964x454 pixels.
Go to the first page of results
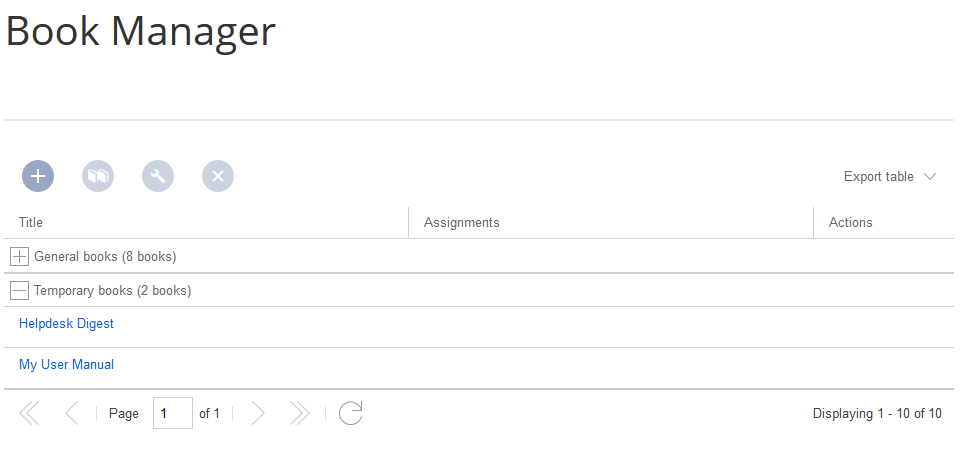point(29,413)
